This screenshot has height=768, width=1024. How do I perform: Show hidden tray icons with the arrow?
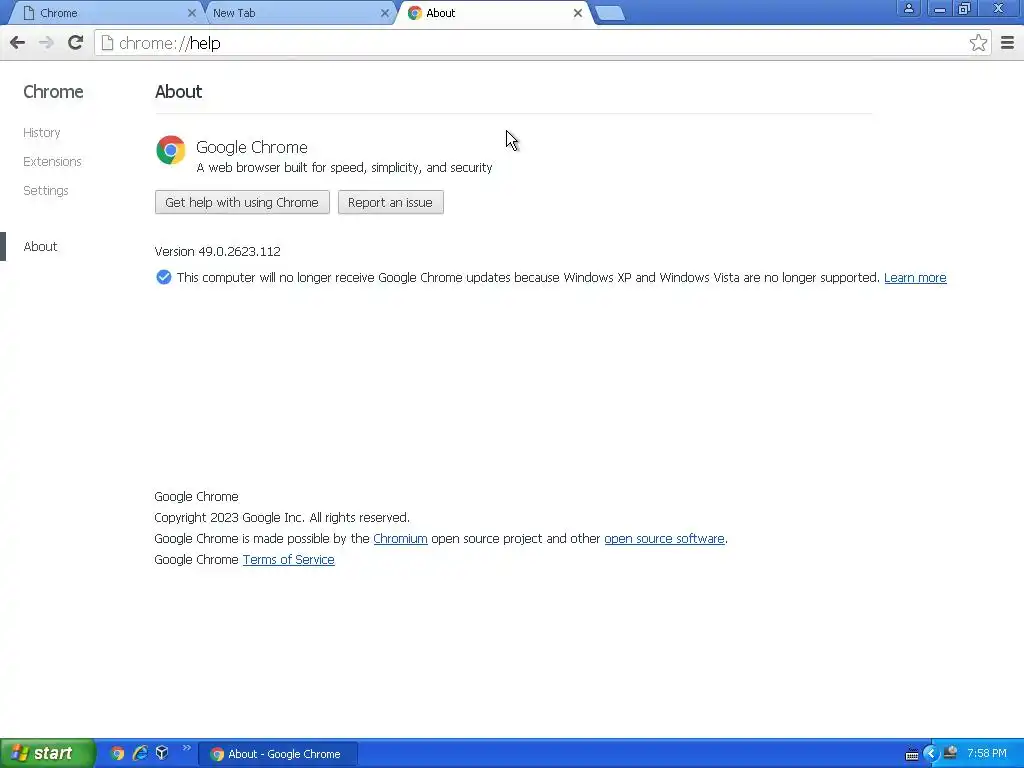pyautogui.click(x=931, y=754)
